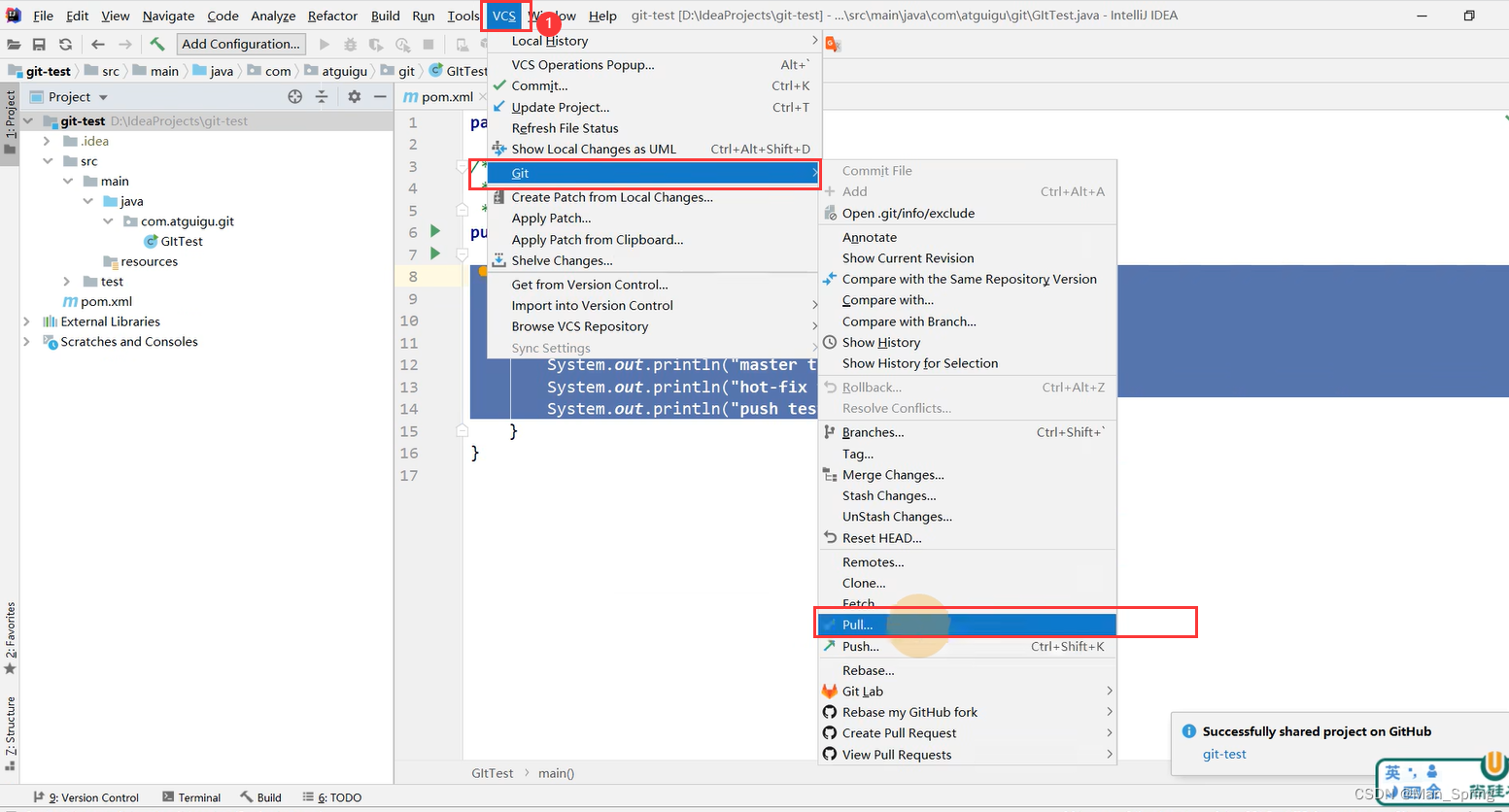
Task: Open the VCS menu
Action: [x=504, y=16]
